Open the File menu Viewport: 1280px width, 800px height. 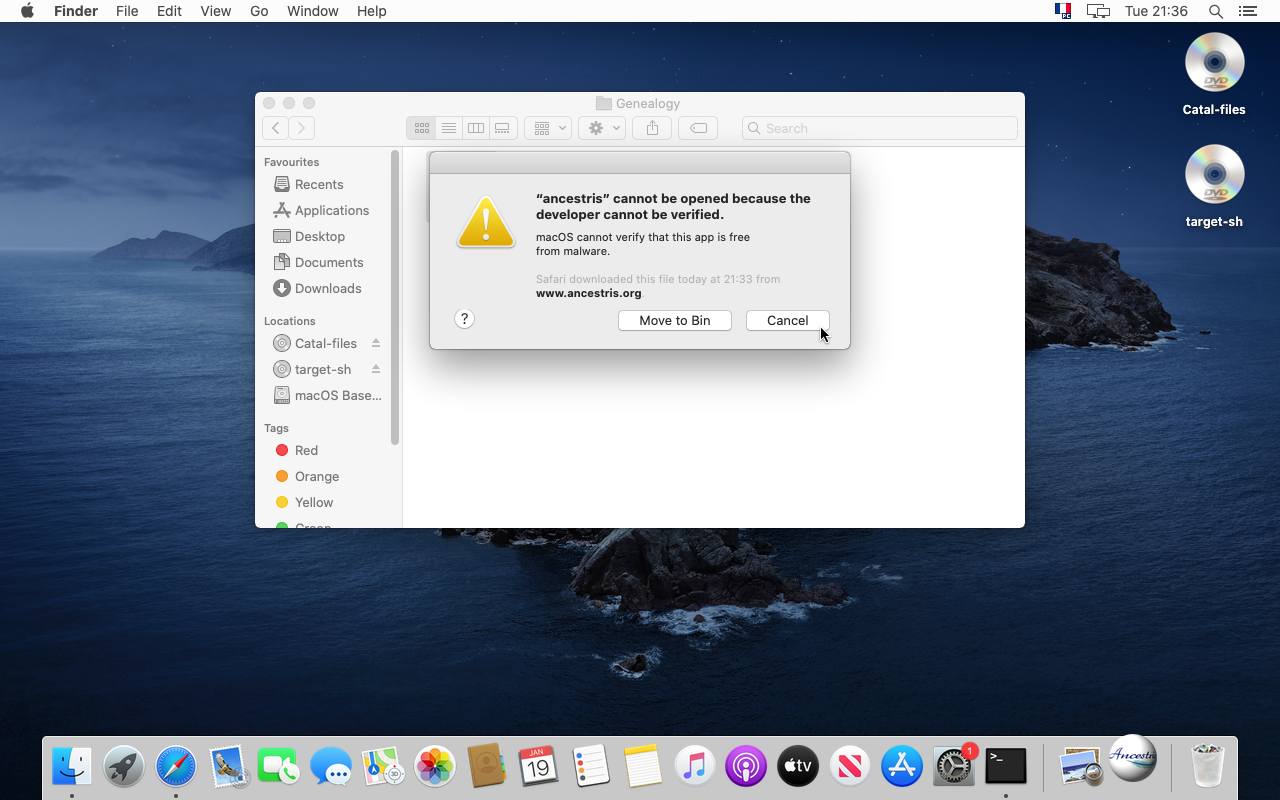(127, 11)
